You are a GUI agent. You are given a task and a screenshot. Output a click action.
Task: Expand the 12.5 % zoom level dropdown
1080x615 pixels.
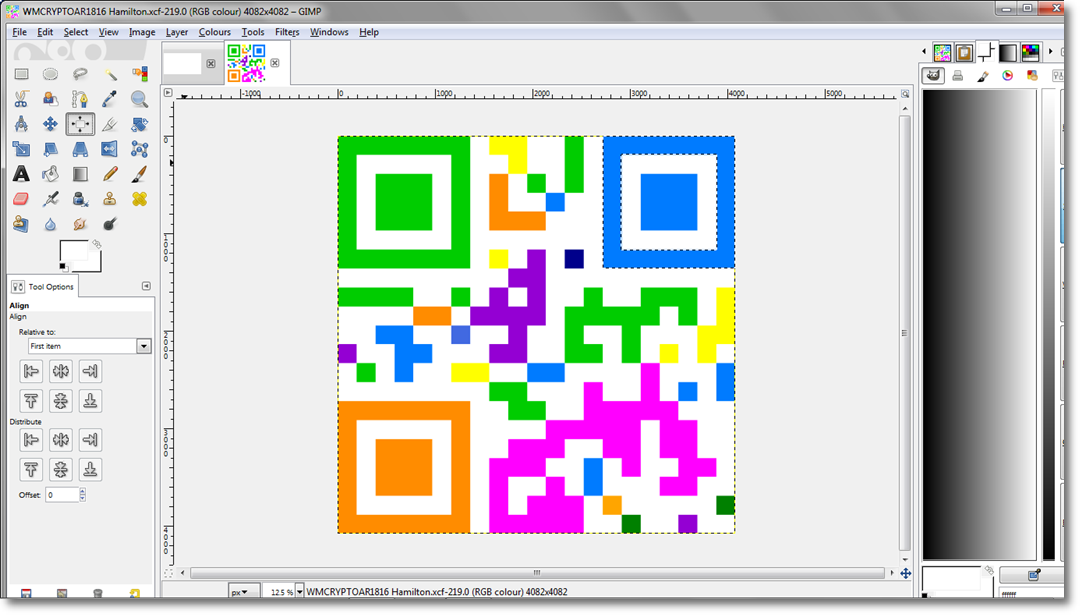(x=300, y=592)
